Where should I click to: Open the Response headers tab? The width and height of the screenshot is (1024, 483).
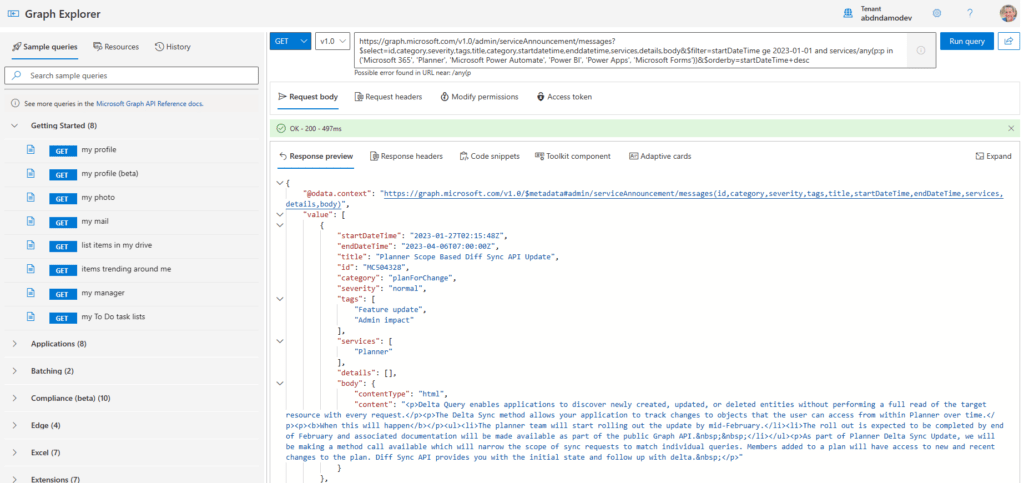click(406, 156)
